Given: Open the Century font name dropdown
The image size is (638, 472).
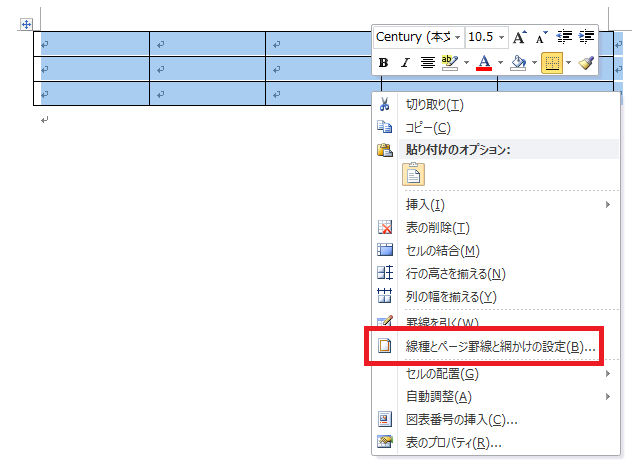Looking at the screenshot, I should point(457,37).
